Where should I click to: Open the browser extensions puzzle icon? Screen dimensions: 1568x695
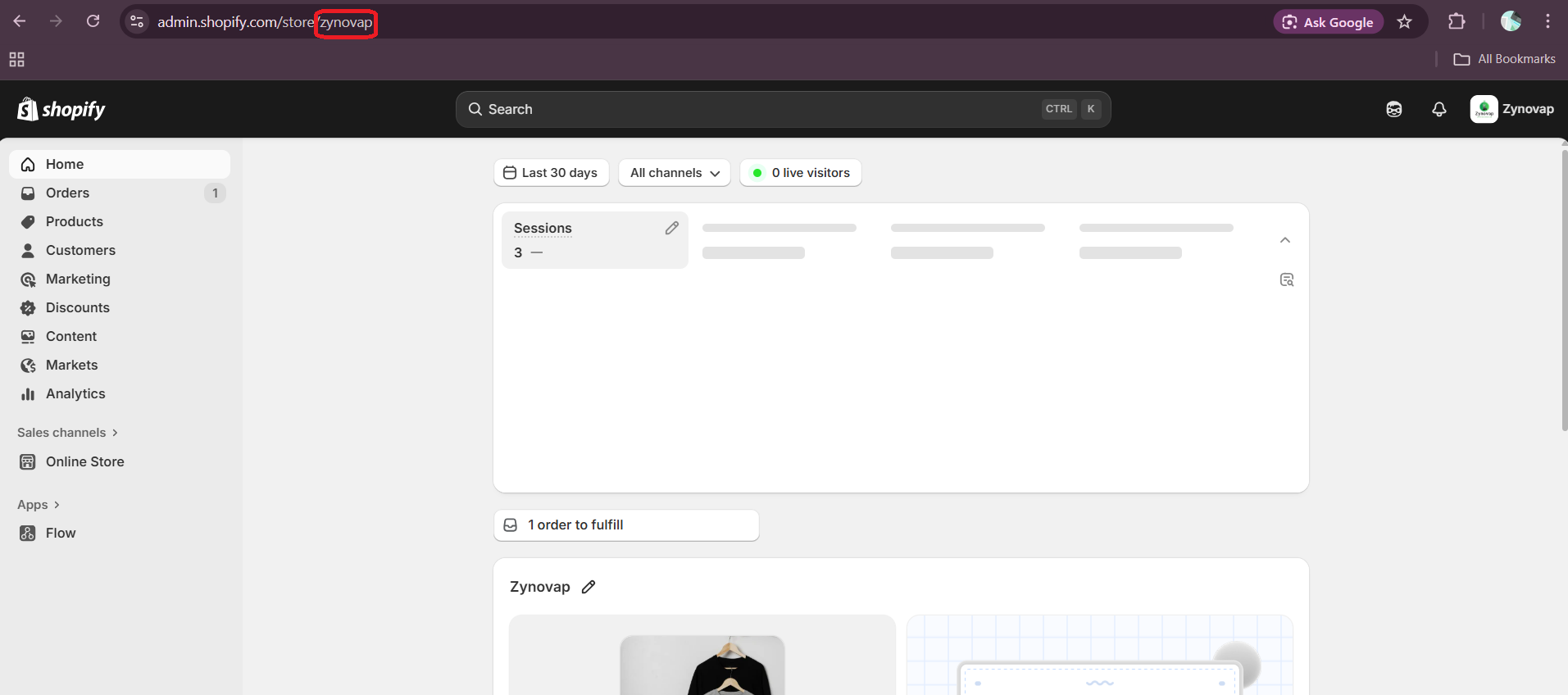pyautogui.click(x=1457, y=22)
